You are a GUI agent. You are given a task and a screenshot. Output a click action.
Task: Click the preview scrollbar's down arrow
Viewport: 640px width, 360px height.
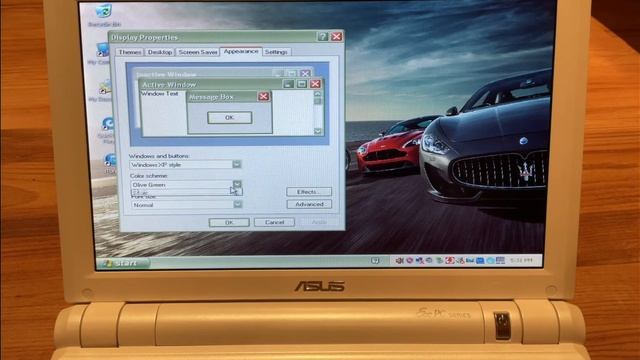pos(318,131)
